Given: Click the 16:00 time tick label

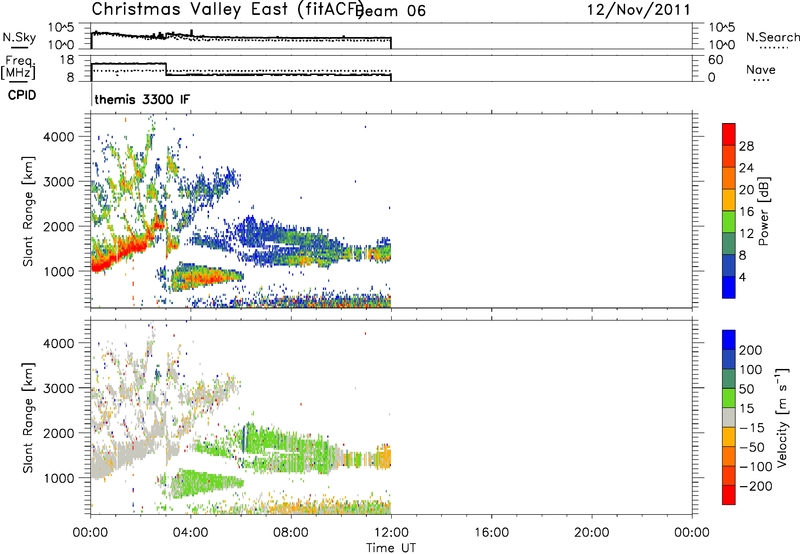Looking at the screenshot, I should click(491, 533).
